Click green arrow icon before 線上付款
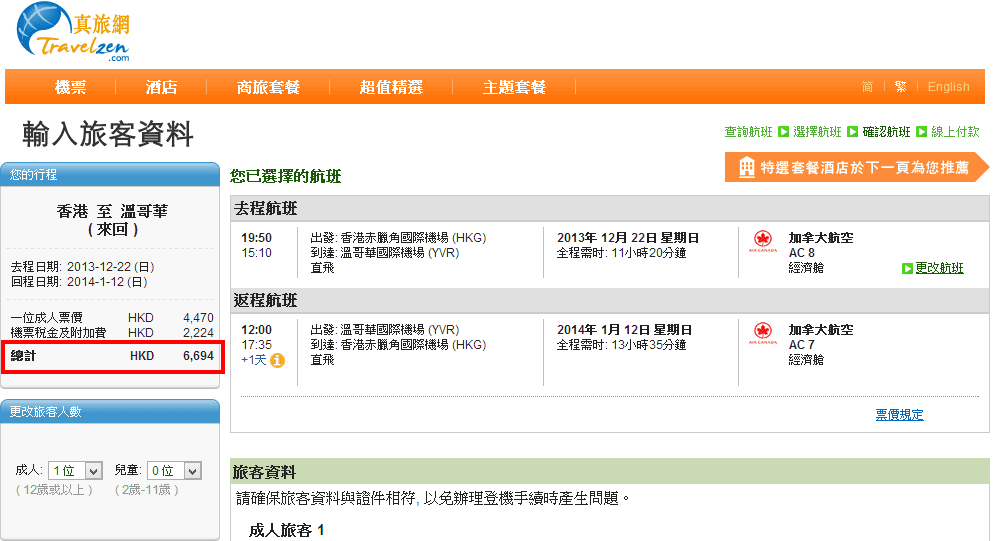Screen dimensions: 997x541 click(x=921, y=132)
